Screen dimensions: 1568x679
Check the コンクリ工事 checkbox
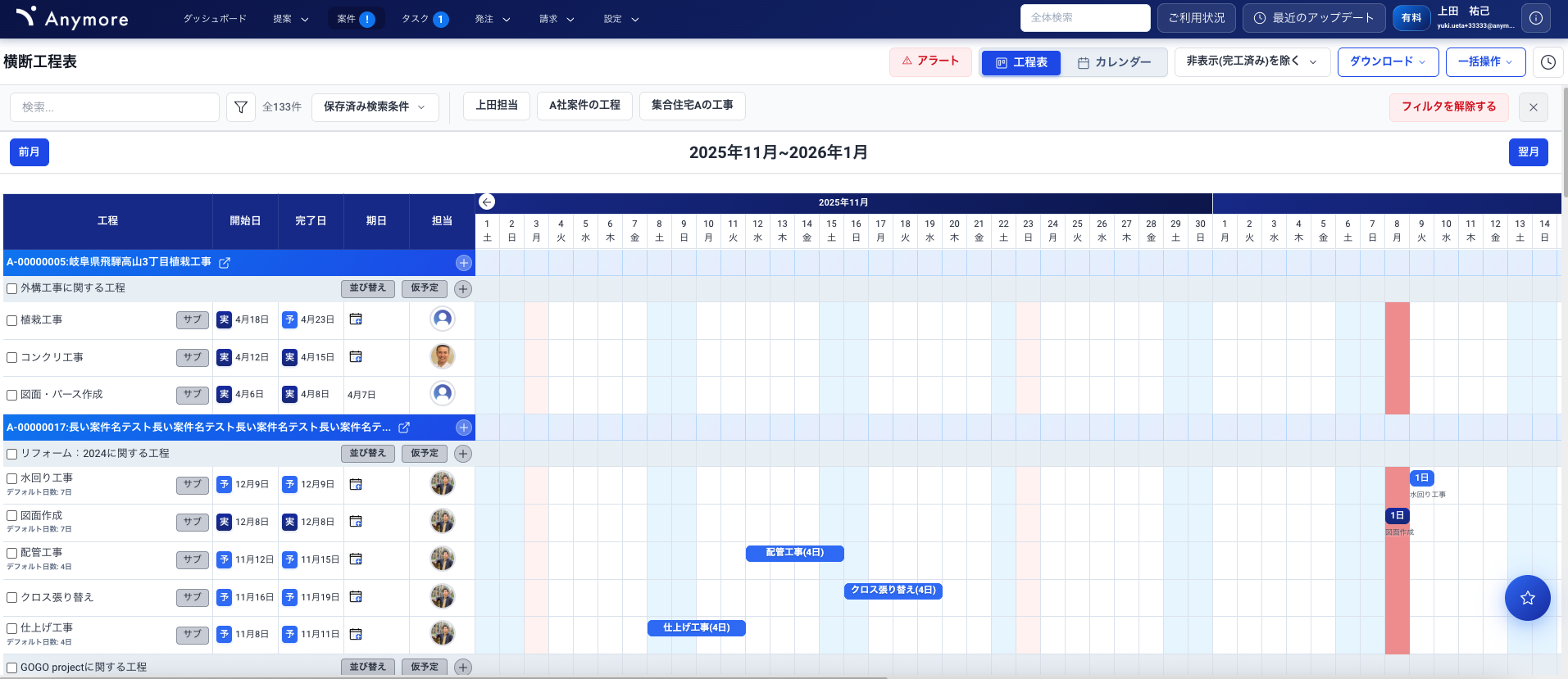tap(12, 358)
